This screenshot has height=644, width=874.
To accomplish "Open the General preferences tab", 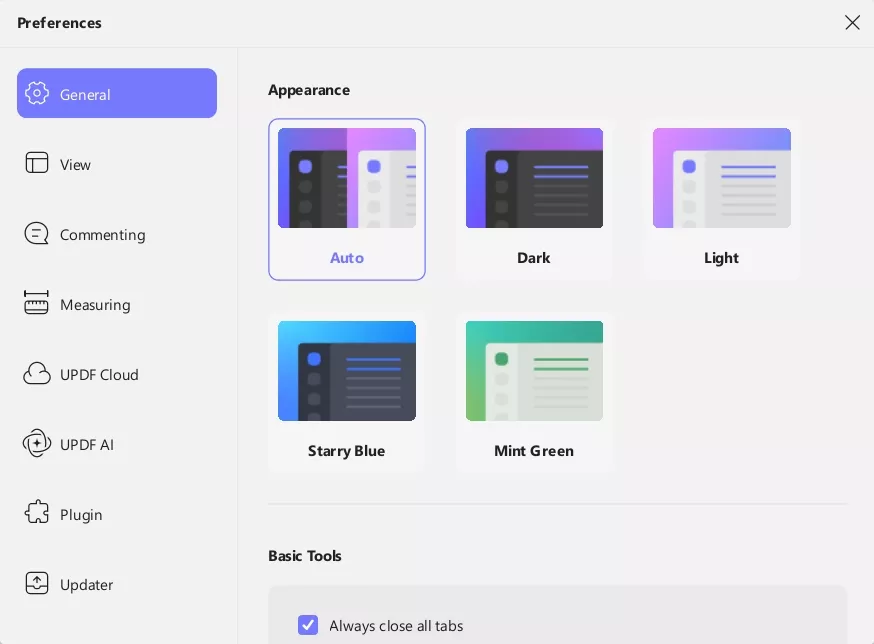I will (x=117, y=93).
